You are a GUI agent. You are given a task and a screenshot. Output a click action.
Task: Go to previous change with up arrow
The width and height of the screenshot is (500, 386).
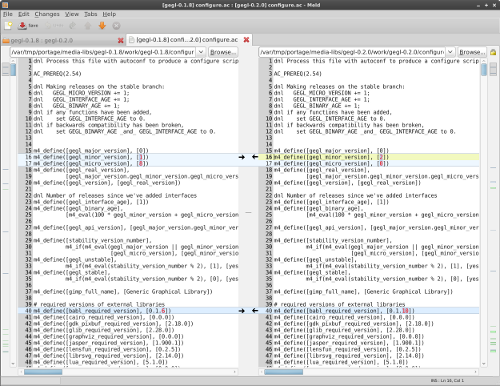click(x=88, y=26)
